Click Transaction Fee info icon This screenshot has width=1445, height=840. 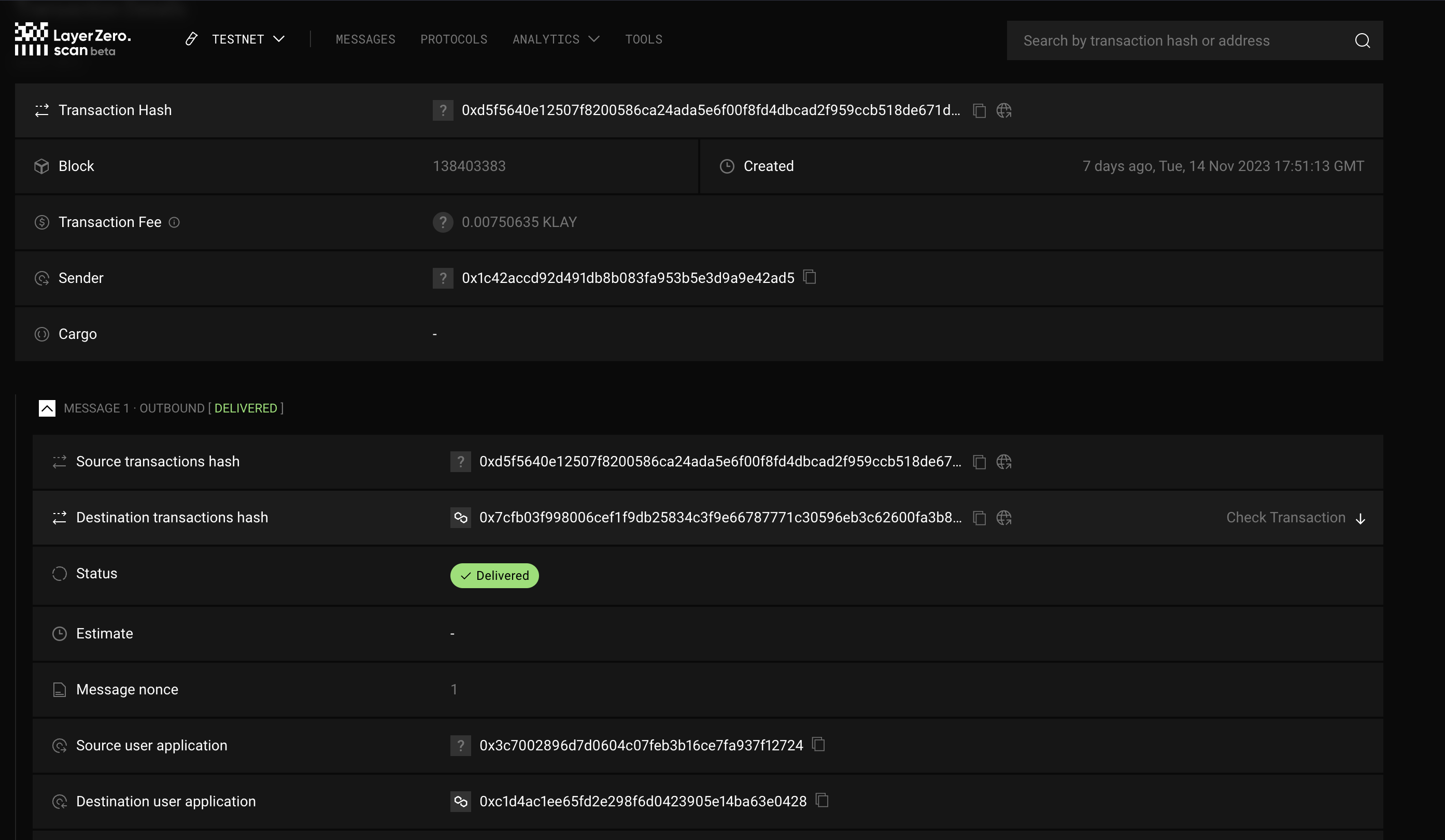click(174, 222)
